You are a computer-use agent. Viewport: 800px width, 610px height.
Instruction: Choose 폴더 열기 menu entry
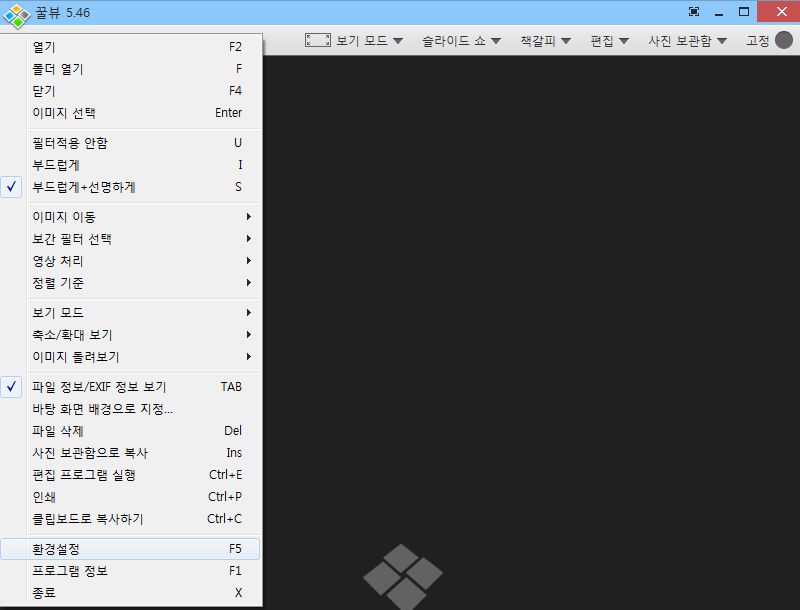131,69
